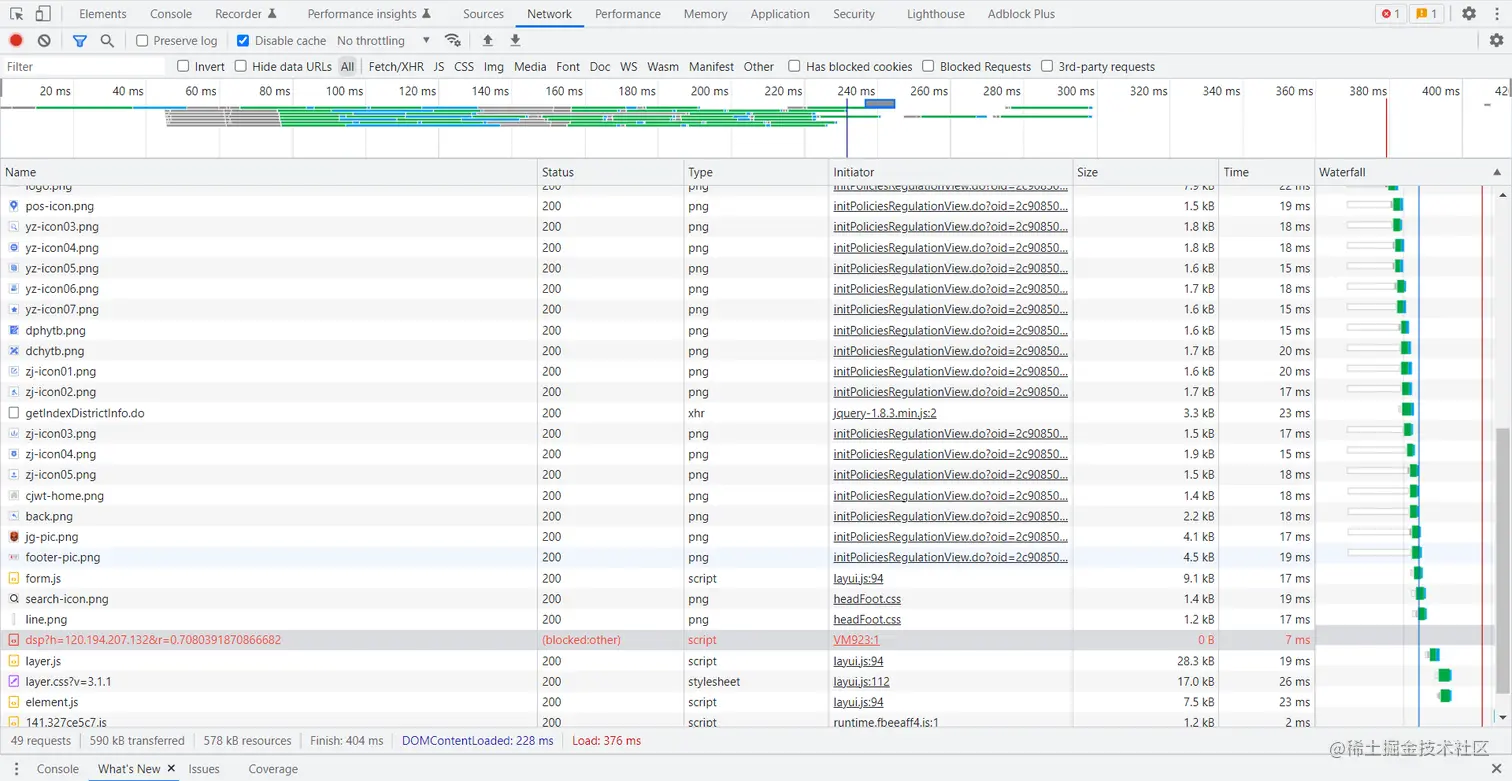
Task: Filter requests by WS type
Action: (628, 67)
